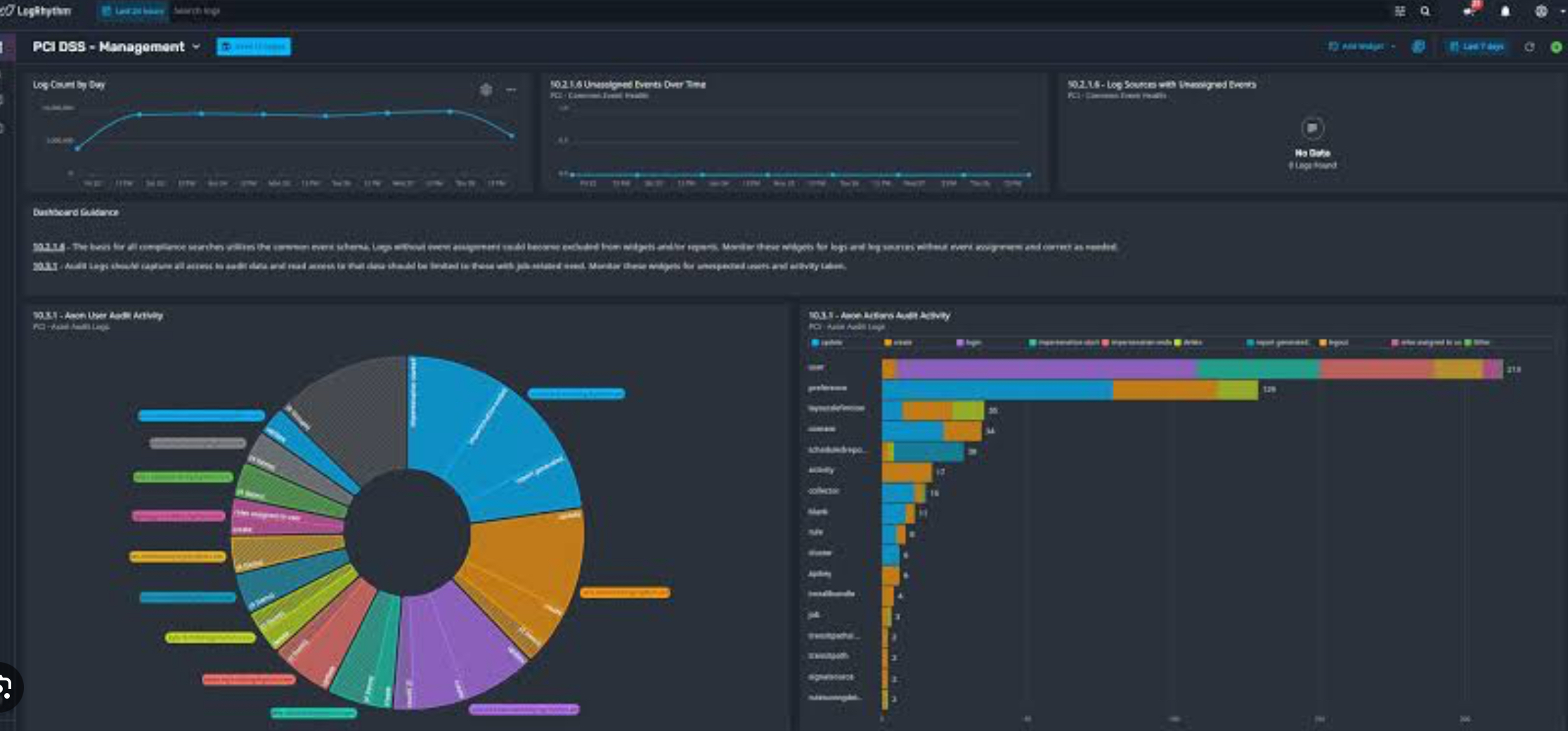The width and height of the screenshot is (1568, 731).
Task: Click the bright blue button beside dashboard title
Action: tap(253, 47)
